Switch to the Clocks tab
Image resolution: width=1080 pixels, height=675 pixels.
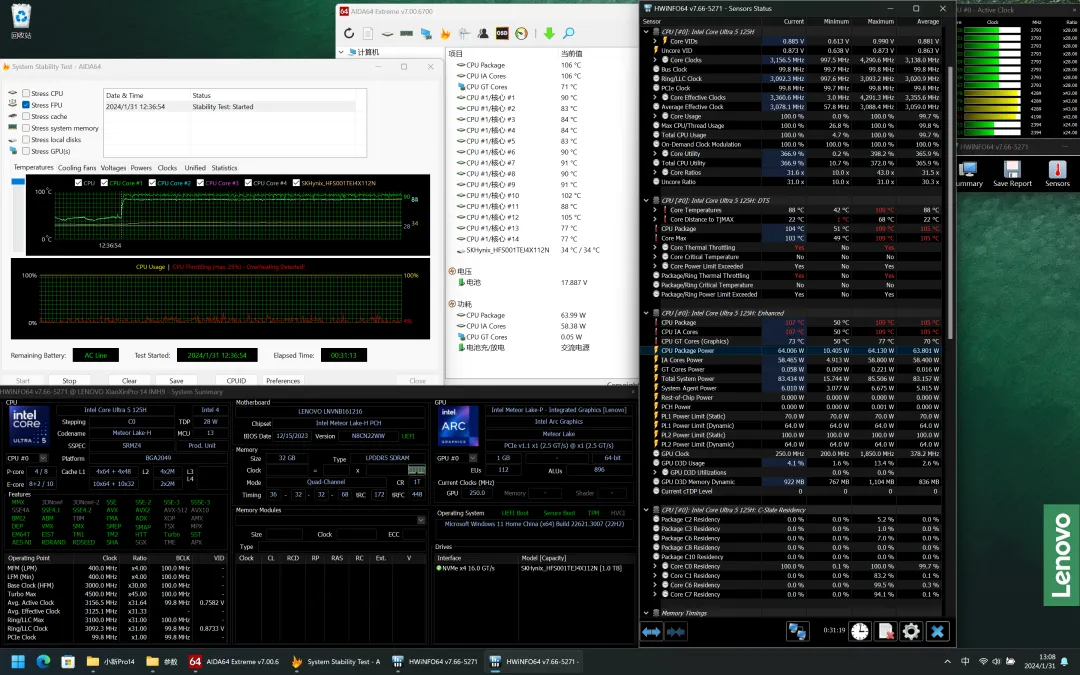point(167,167)
